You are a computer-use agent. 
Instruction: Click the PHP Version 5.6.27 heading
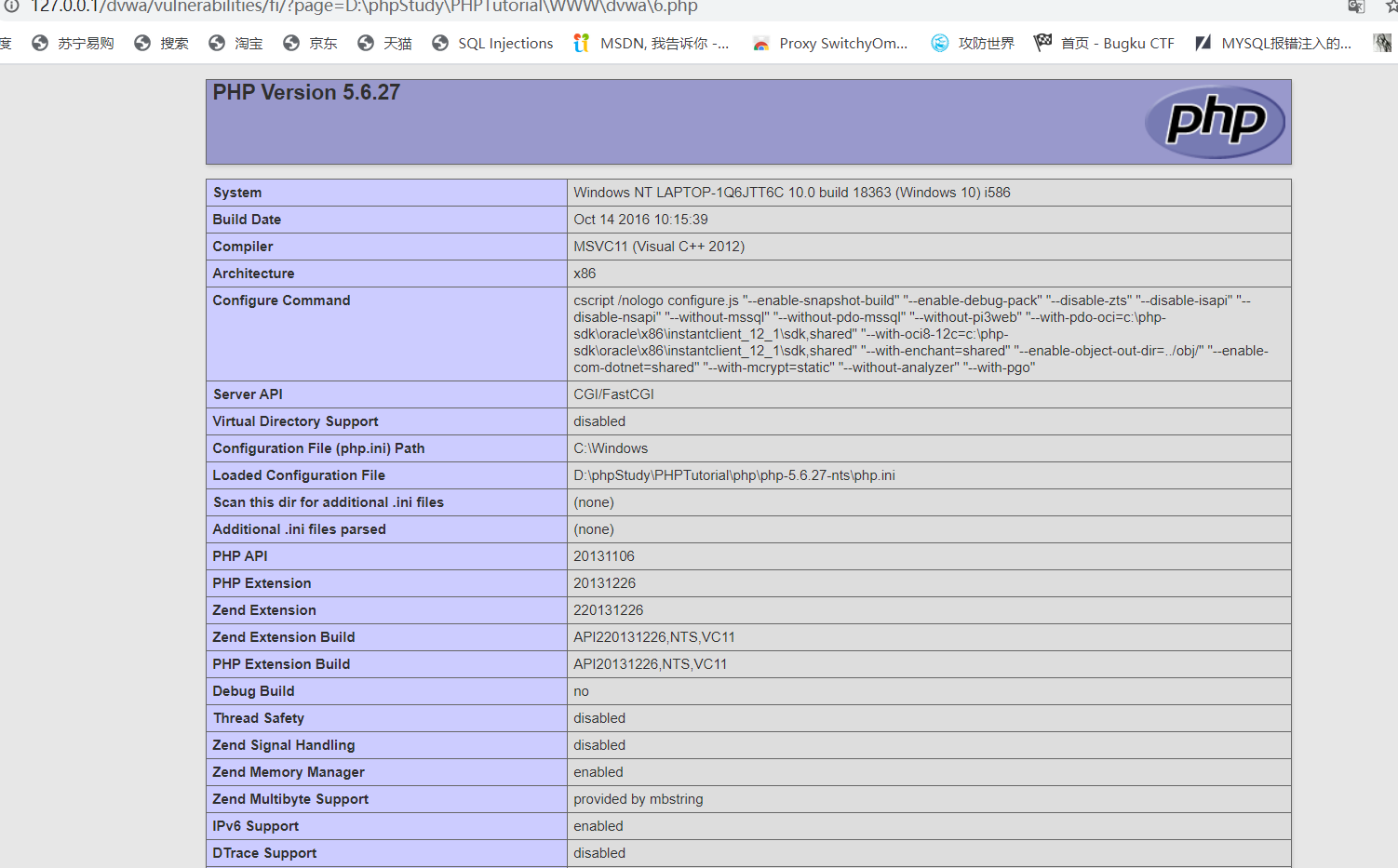point(306,93)
